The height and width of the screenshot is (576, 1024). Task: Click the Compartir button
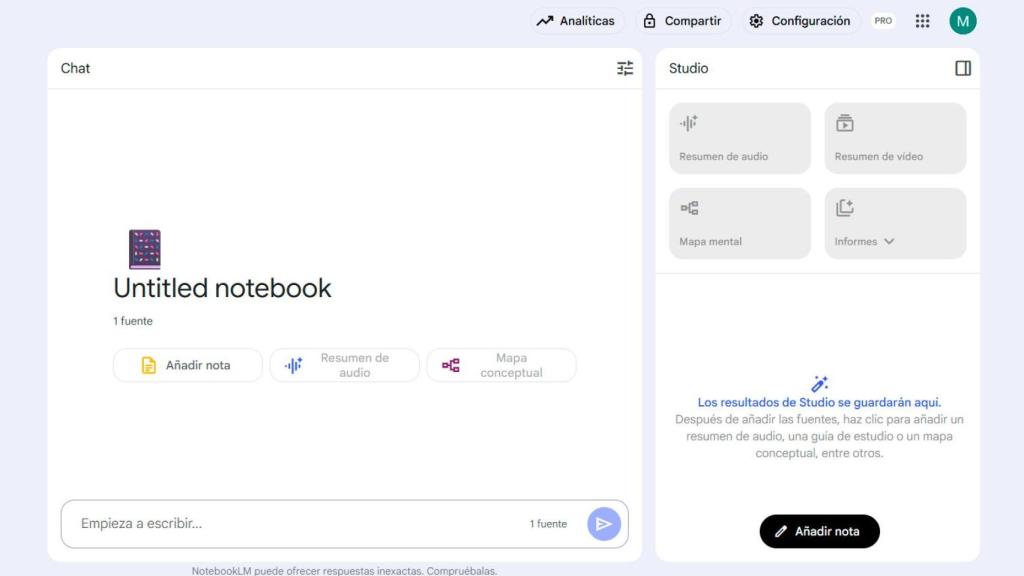tap(684, 19)
